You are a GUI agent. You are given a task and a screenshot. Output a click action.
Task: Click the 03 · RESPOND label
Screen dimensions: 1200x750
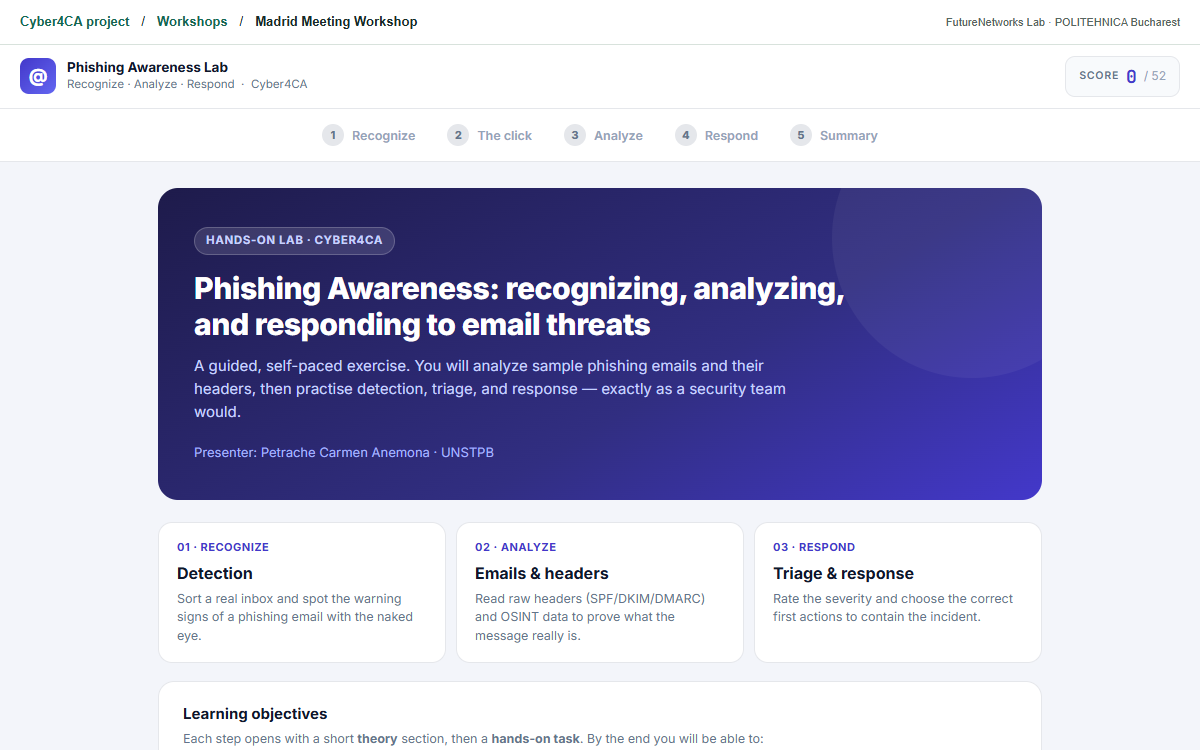click(x=814, y=547)
